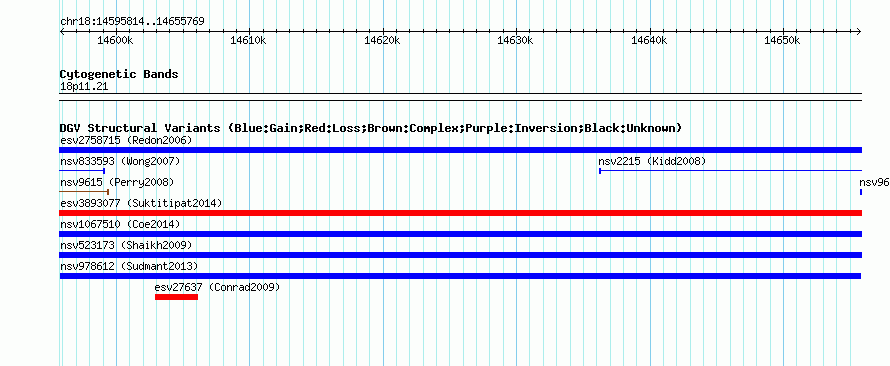The image size is (890, 366).
Task: Select the blue esv2758715 gain bar
Action: click(460, 150)
